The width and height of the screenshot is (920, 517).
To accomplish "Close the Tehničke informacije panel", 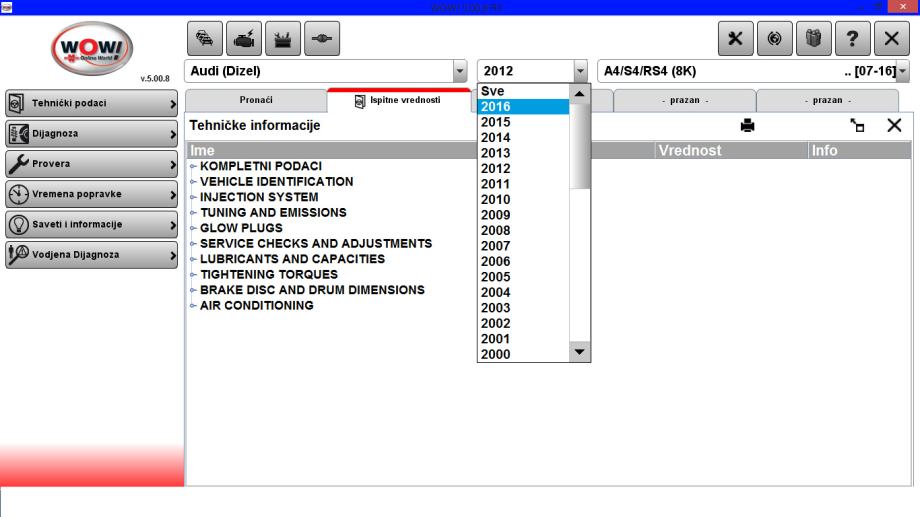I will (894, 125).
